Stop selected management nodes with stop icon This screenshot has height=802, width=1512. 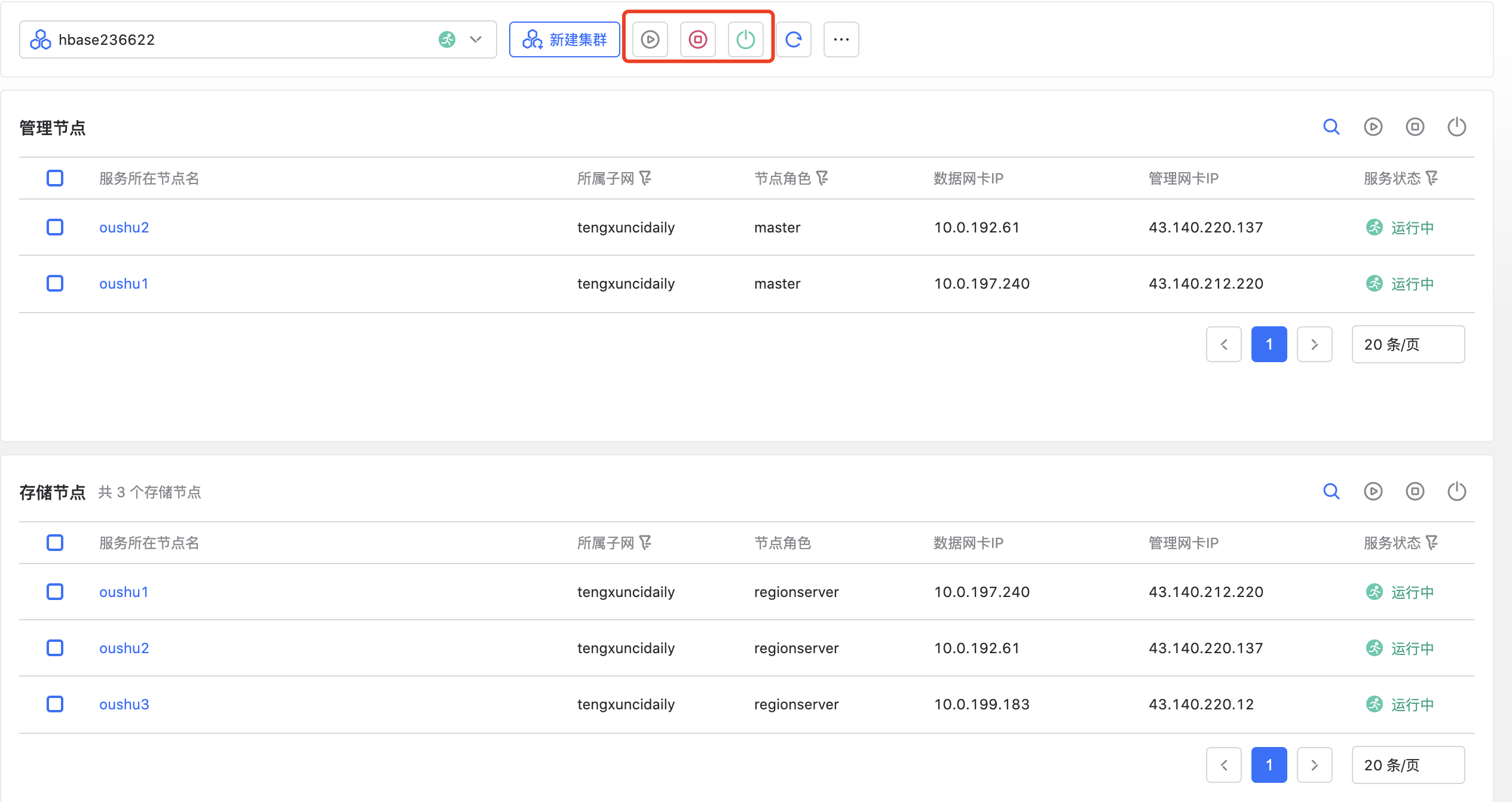pos(1415,127)
